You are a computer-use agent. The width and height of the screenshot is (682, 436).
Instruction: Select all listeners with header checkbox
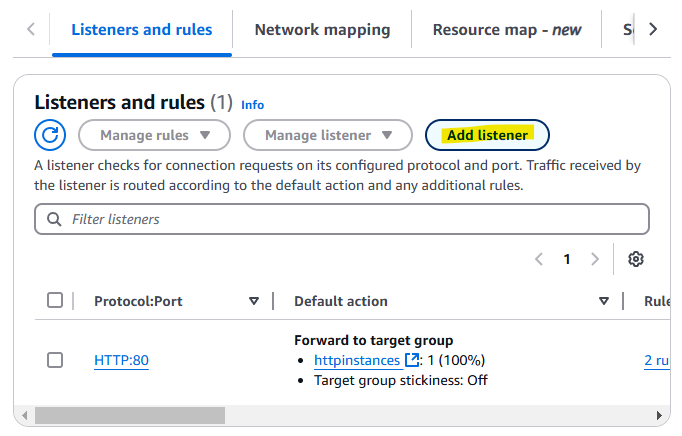coord(55,301)
